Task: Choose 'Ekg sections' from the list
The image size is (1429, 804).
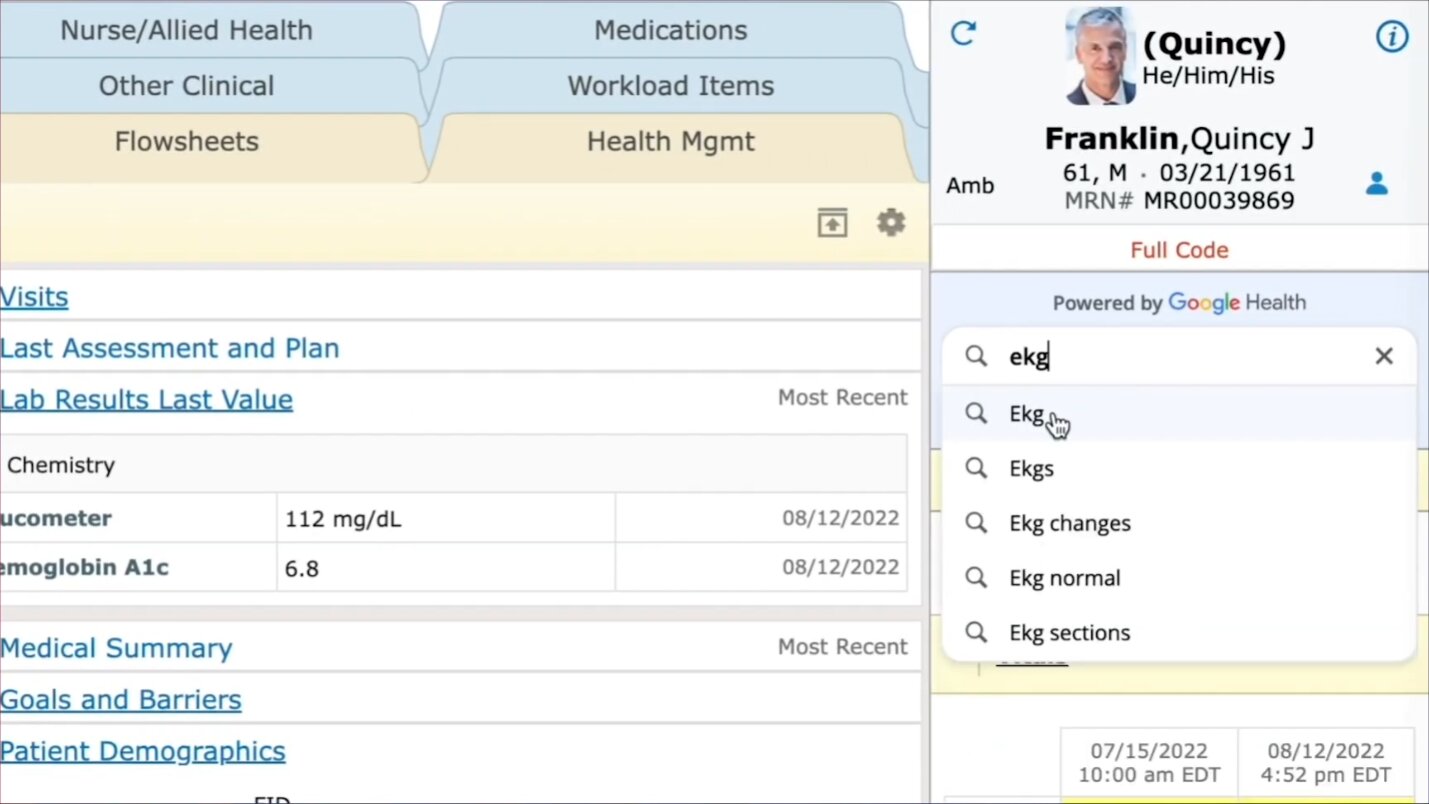Action: 1069,633
